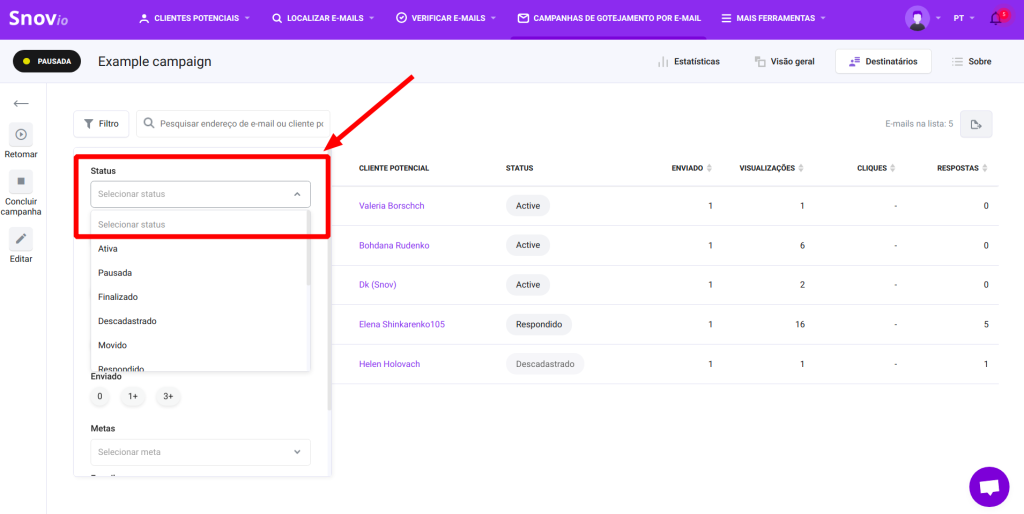1024x514 pixels.
Task: Sort by the Cliques column
Action: tap(876, 169)
